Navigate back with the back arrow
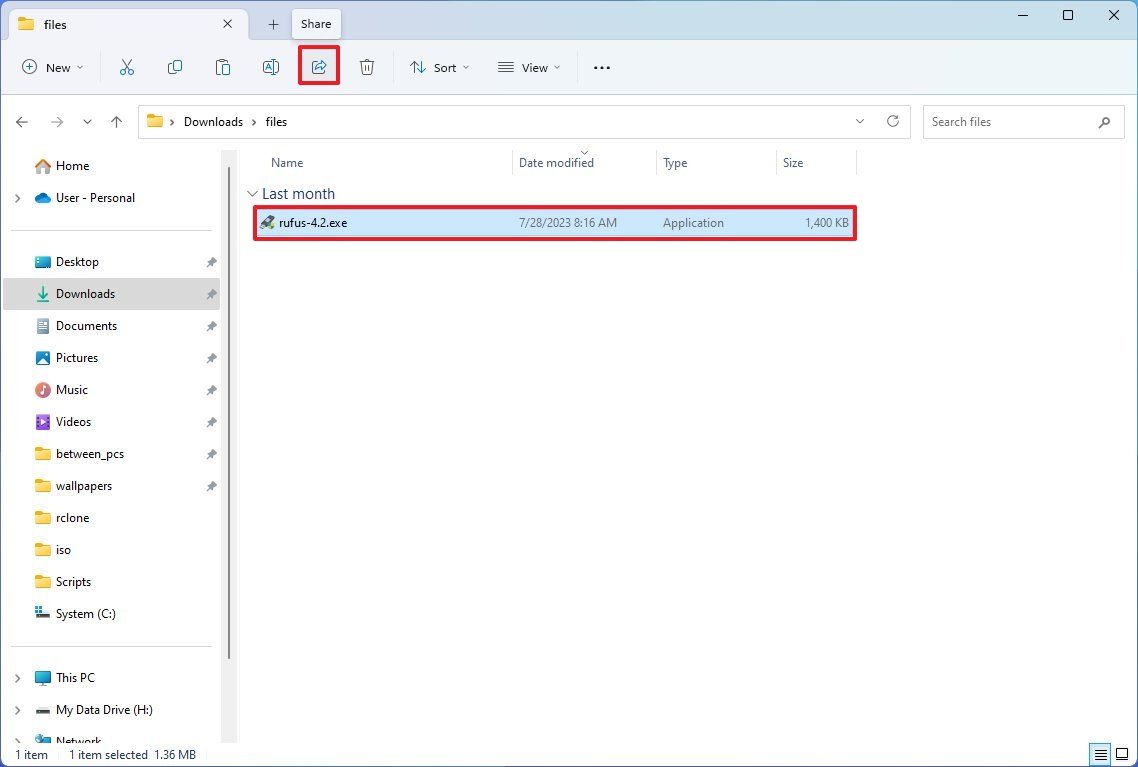 pos(22,121)
